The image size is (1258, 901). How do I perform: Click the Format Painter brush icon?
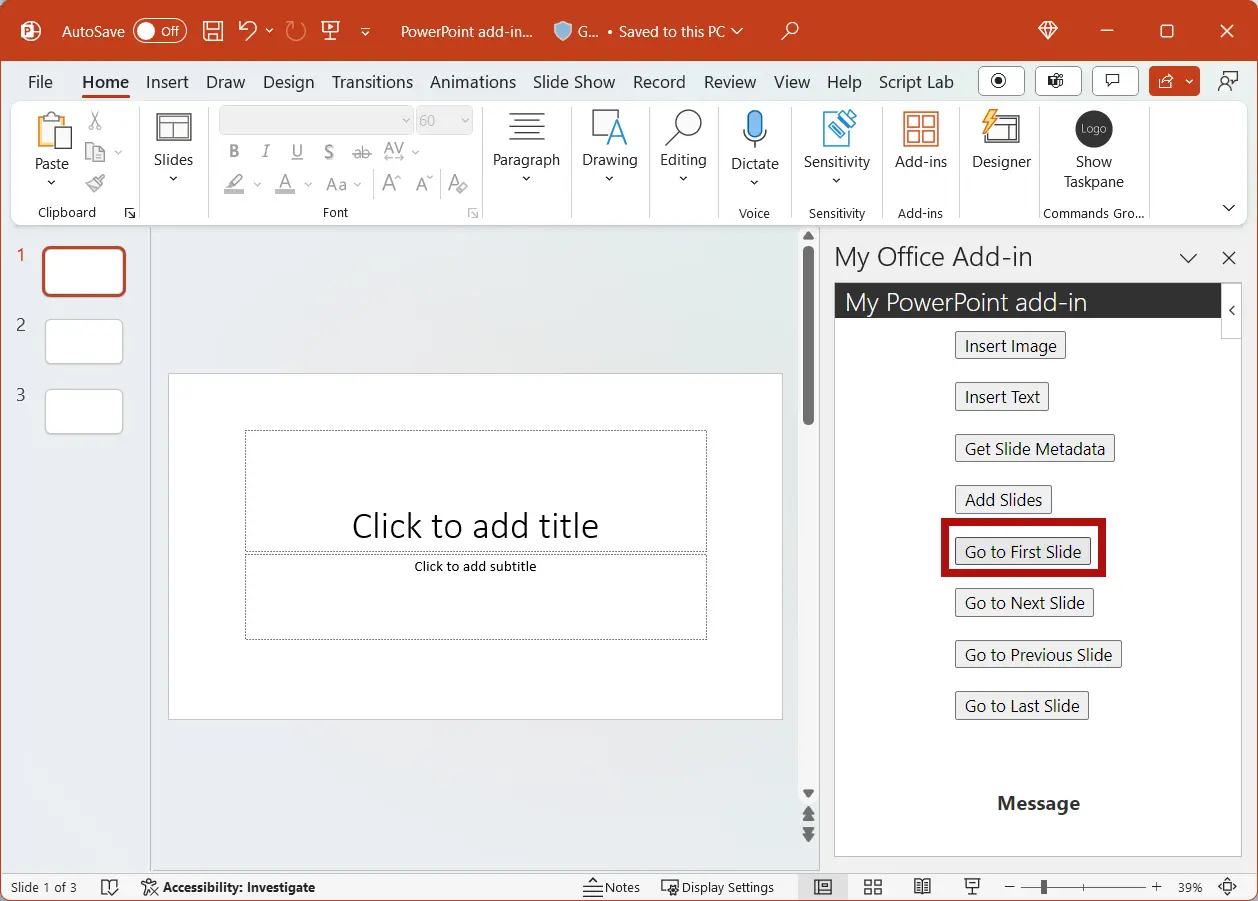coord(95,183)
